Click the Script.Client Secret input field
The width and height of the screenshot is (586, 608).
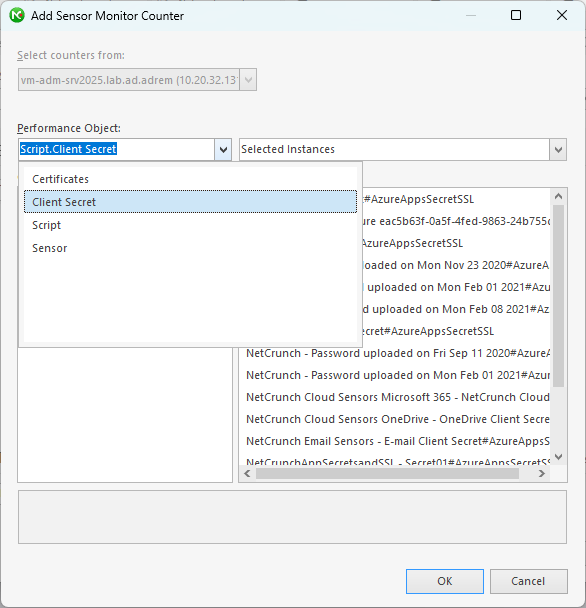(x=117, y=149)
